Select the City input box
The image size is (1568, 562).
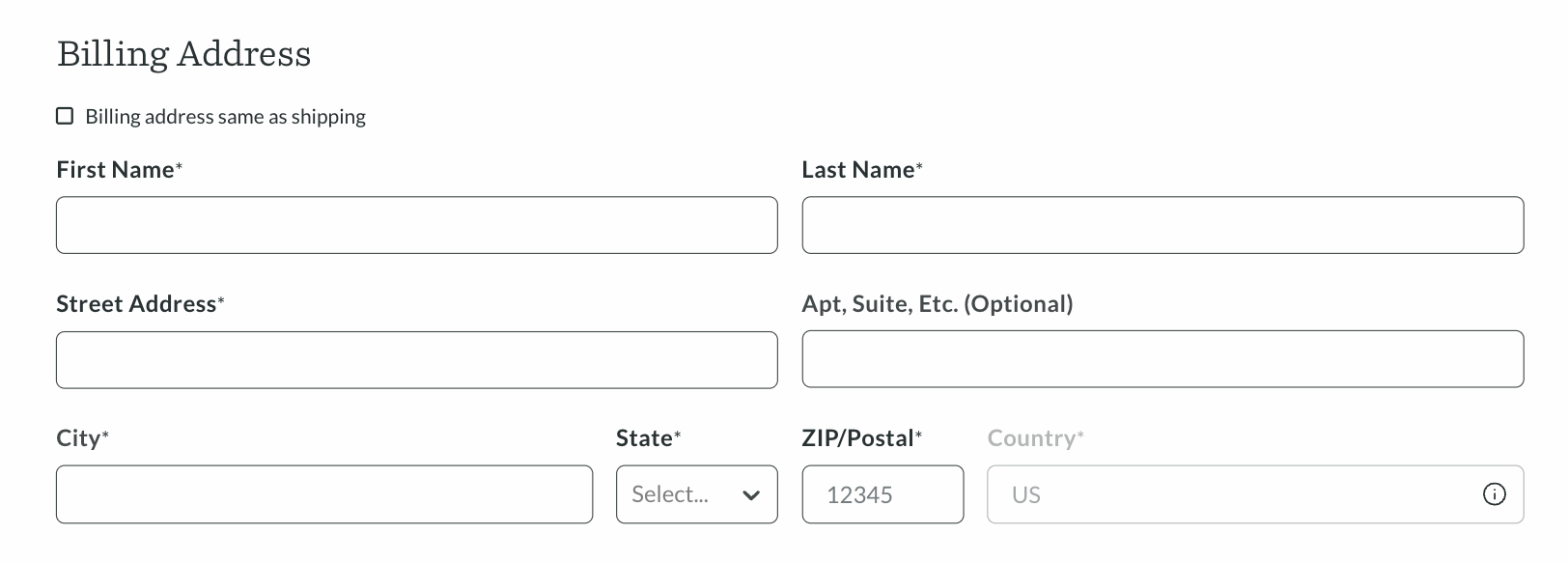click(324, 494)
